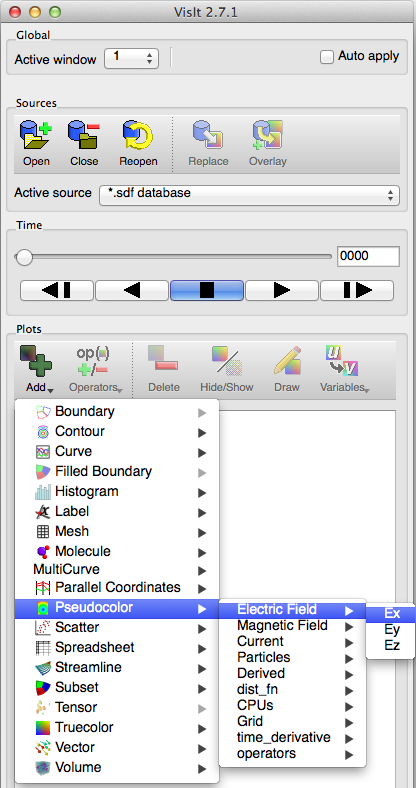The height and width of the screenshot is (788, 416).
Task: Play the animation forward
Action: pyautogui.click(x=282, y=290)
